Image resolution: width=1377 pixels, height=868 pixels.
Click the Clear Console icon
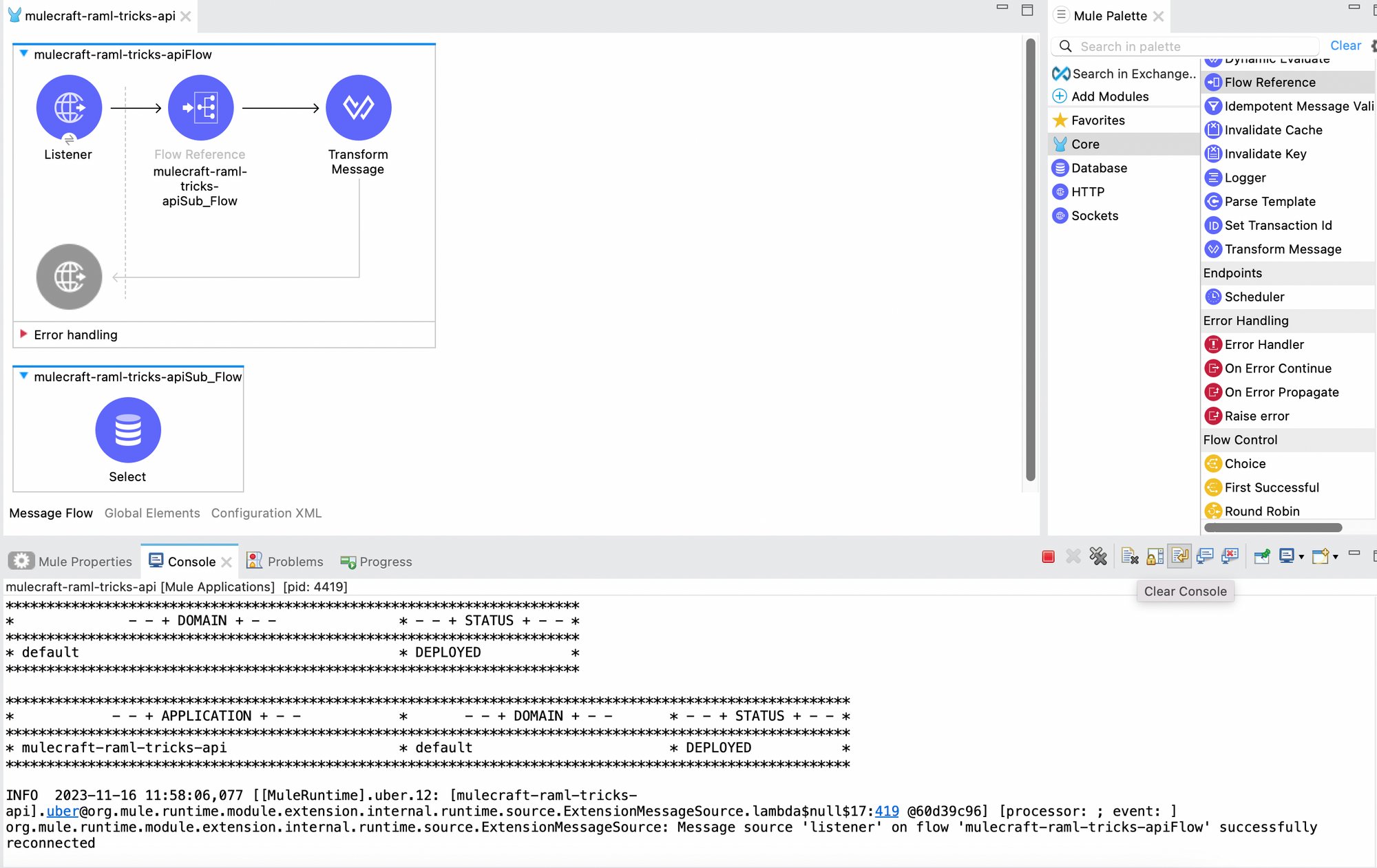click(x=1129, y=557)
